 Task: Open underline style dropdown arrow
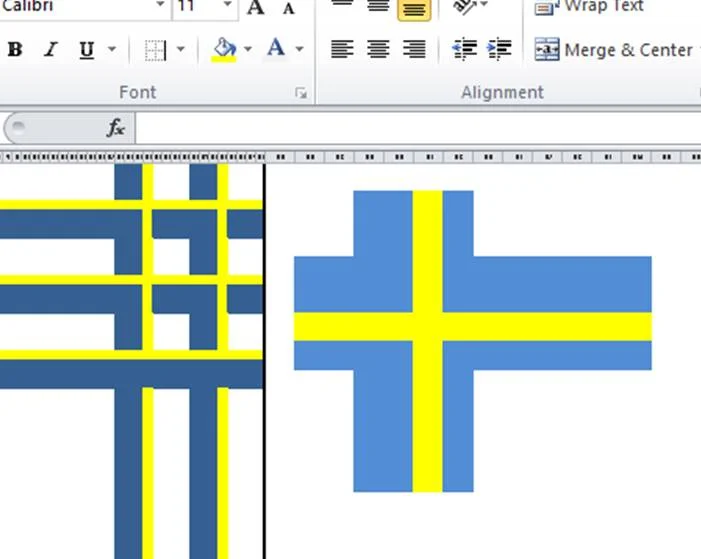point(112,49)
